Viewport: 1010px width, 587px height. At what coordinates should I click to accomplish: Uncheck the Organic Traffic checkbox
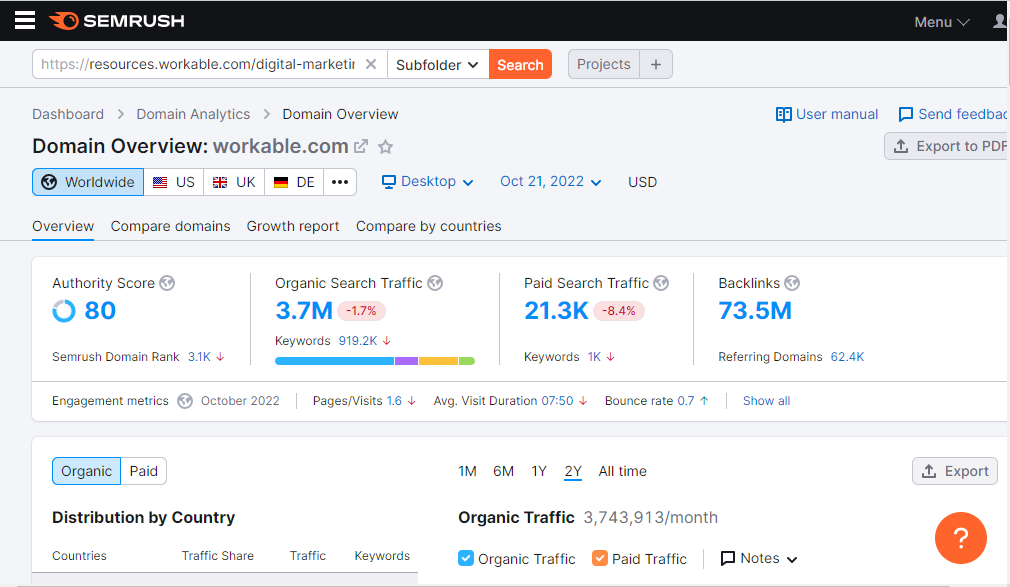pos(466,559)
